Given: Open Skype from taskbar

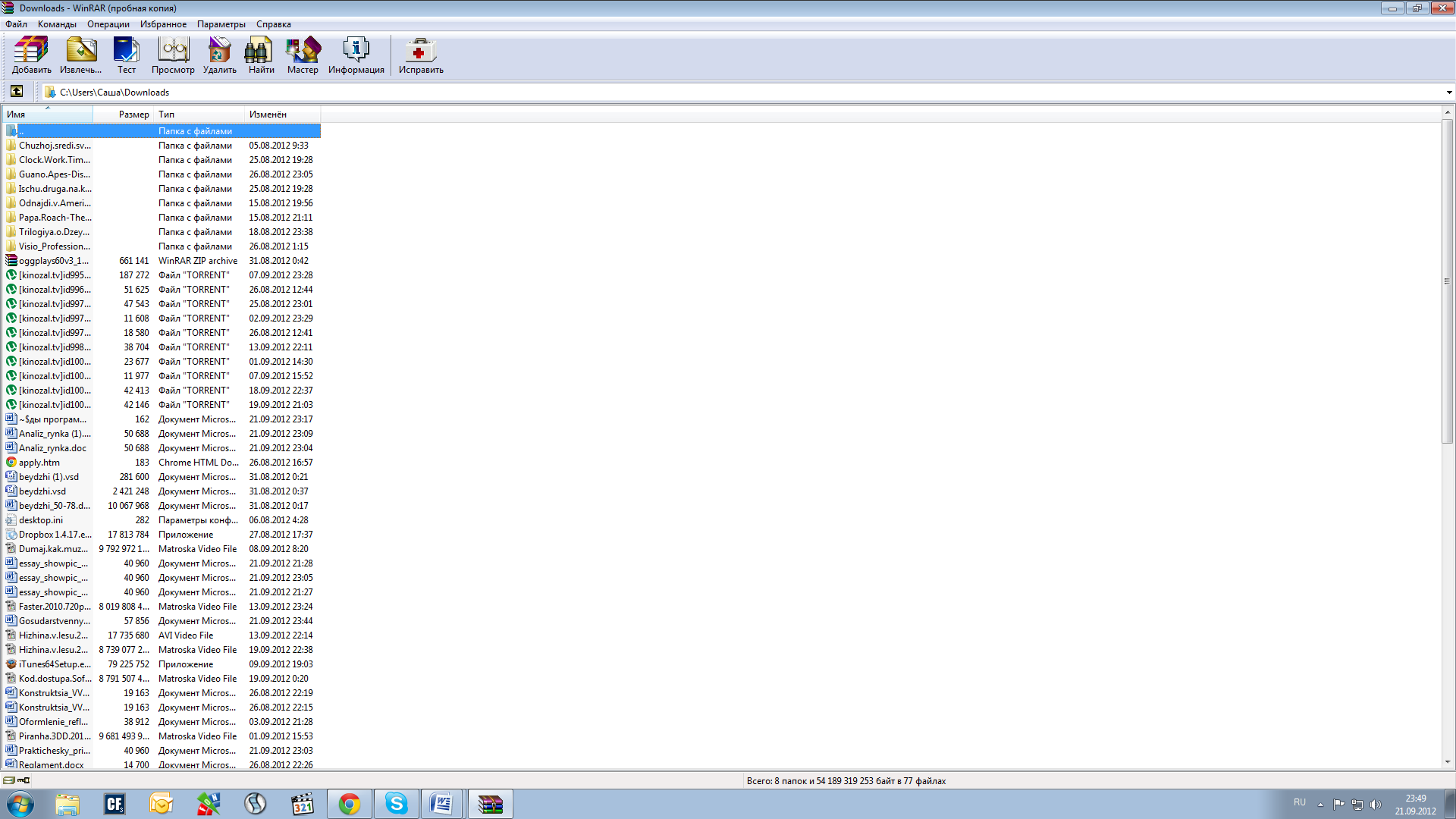Looking at the screenshot, I should coord(397,804).
